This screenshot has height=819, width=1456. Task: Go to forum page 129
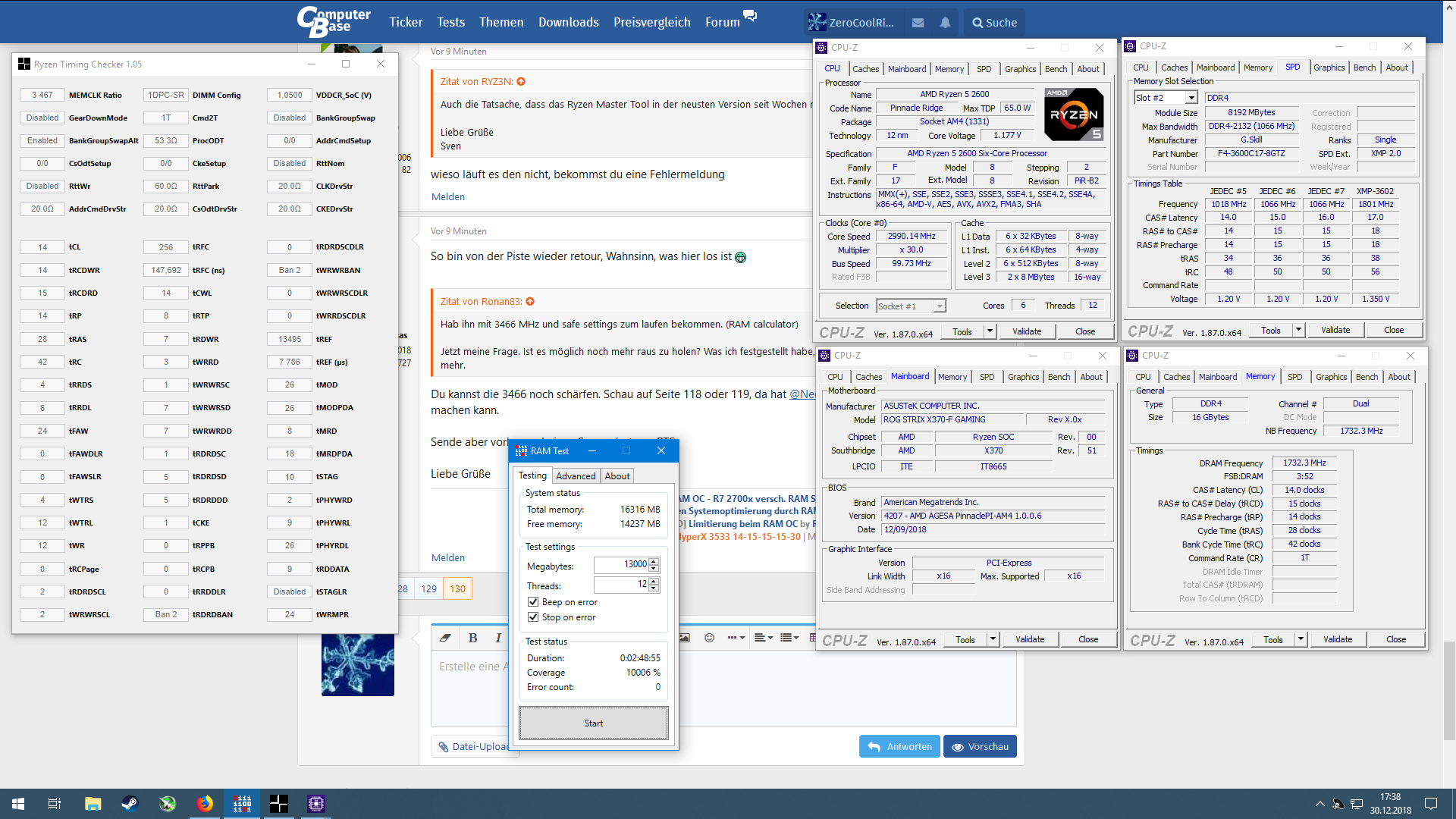(429, 588)
